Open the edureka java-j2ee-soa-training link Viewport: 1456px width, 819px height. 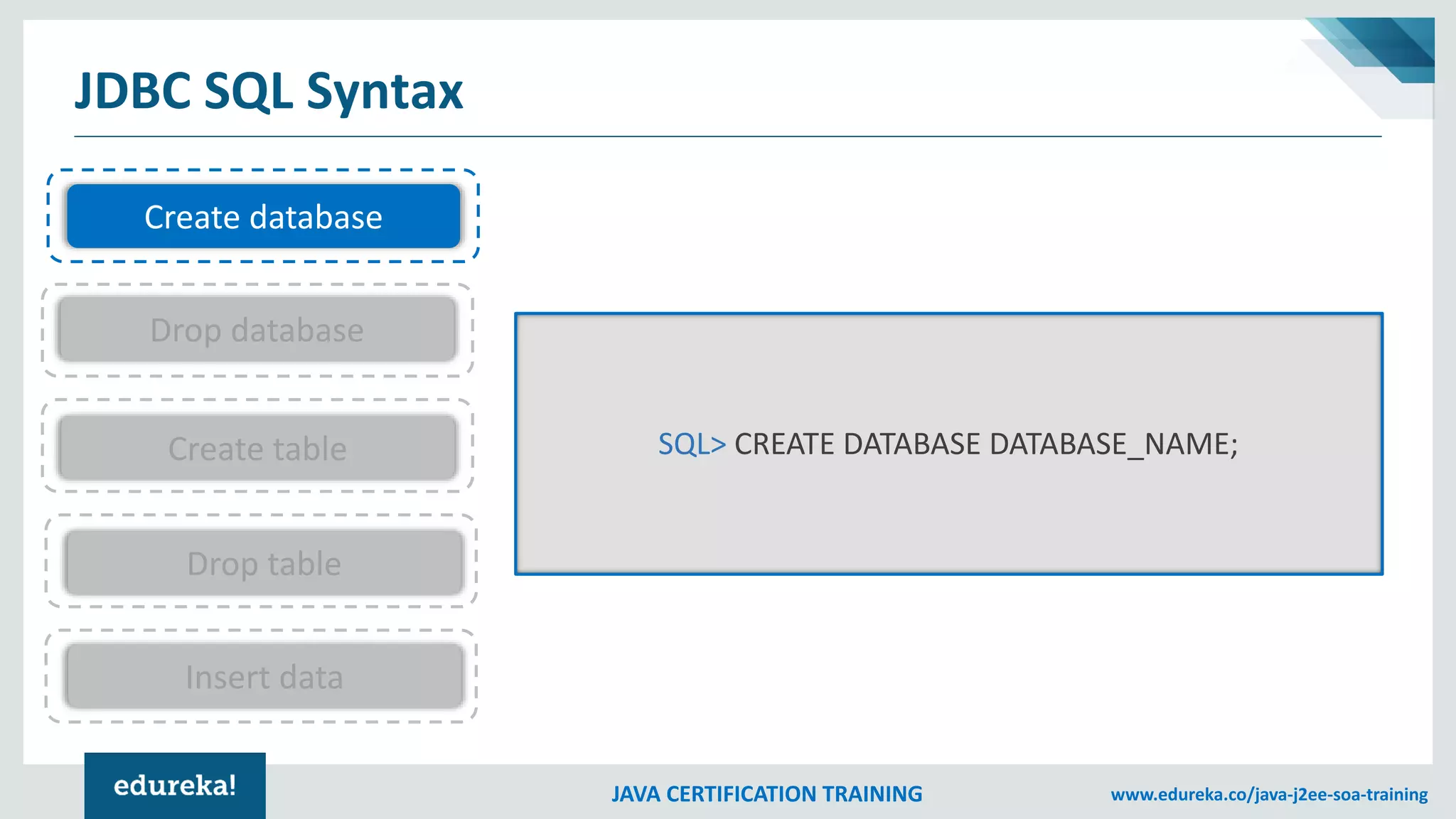(1269, 794)
